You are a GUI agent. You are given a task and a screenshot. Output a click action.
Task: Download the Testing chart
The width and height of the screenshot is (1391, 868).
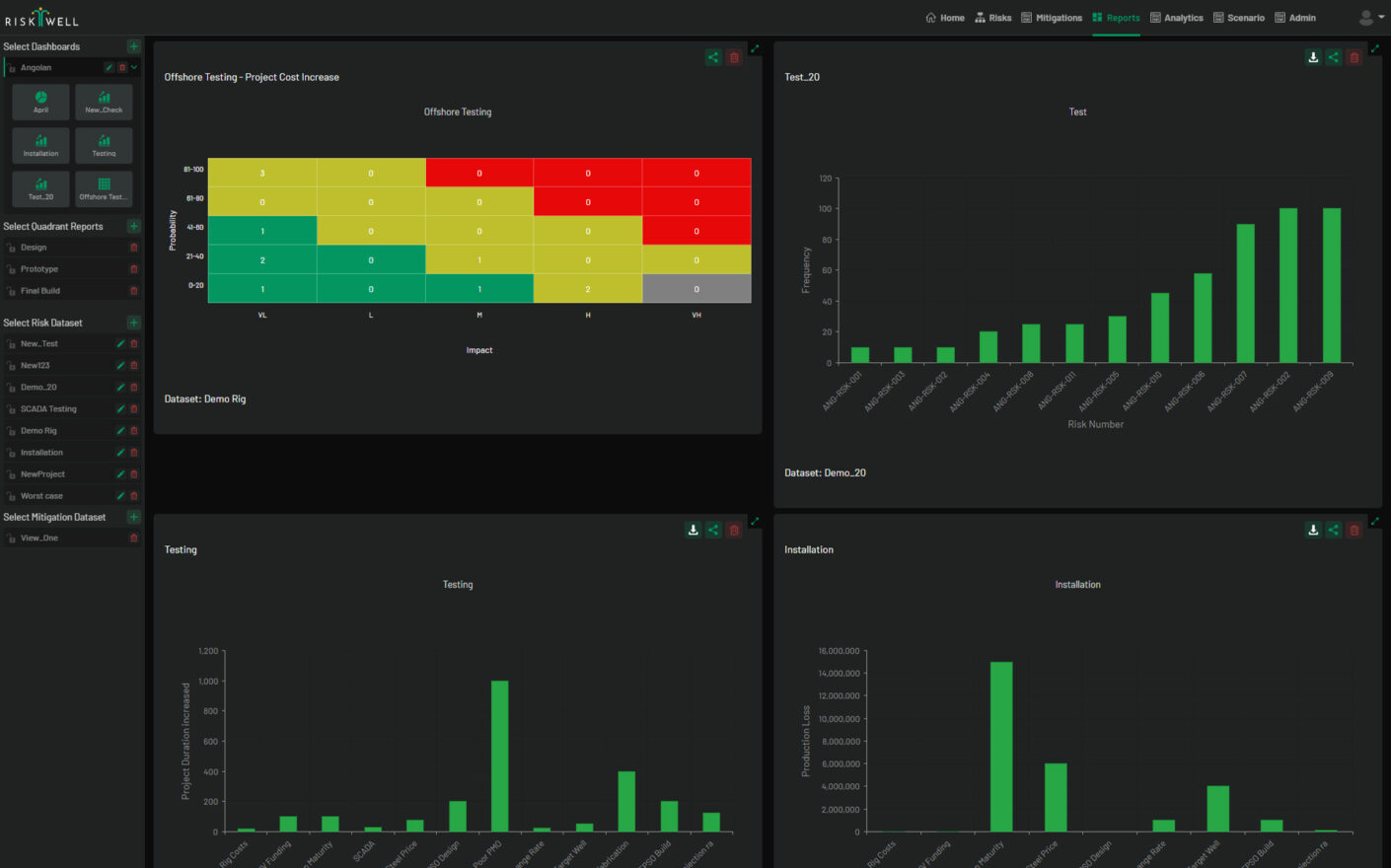tap(694, 530)
